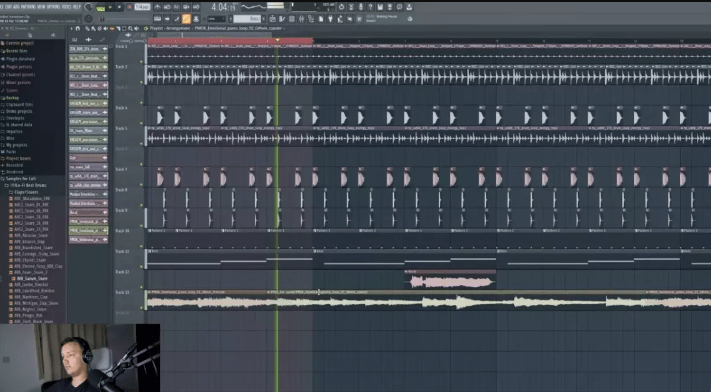
Task: Toggle typing keyboard to piano icon
Action: point(157,19)
